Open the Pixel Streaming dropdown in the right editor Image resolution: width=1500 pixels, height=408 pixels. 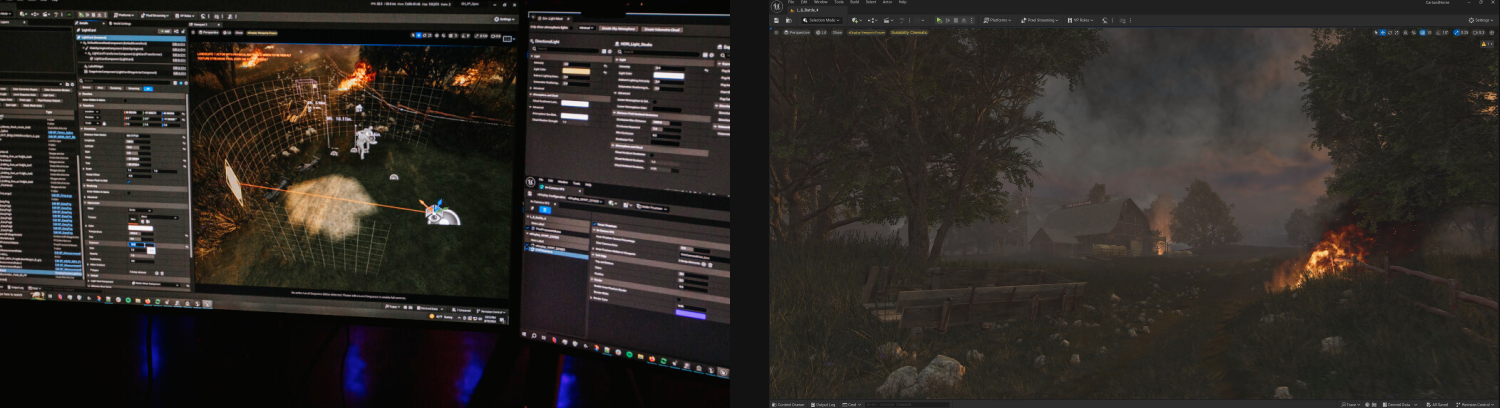(1039, 20)
